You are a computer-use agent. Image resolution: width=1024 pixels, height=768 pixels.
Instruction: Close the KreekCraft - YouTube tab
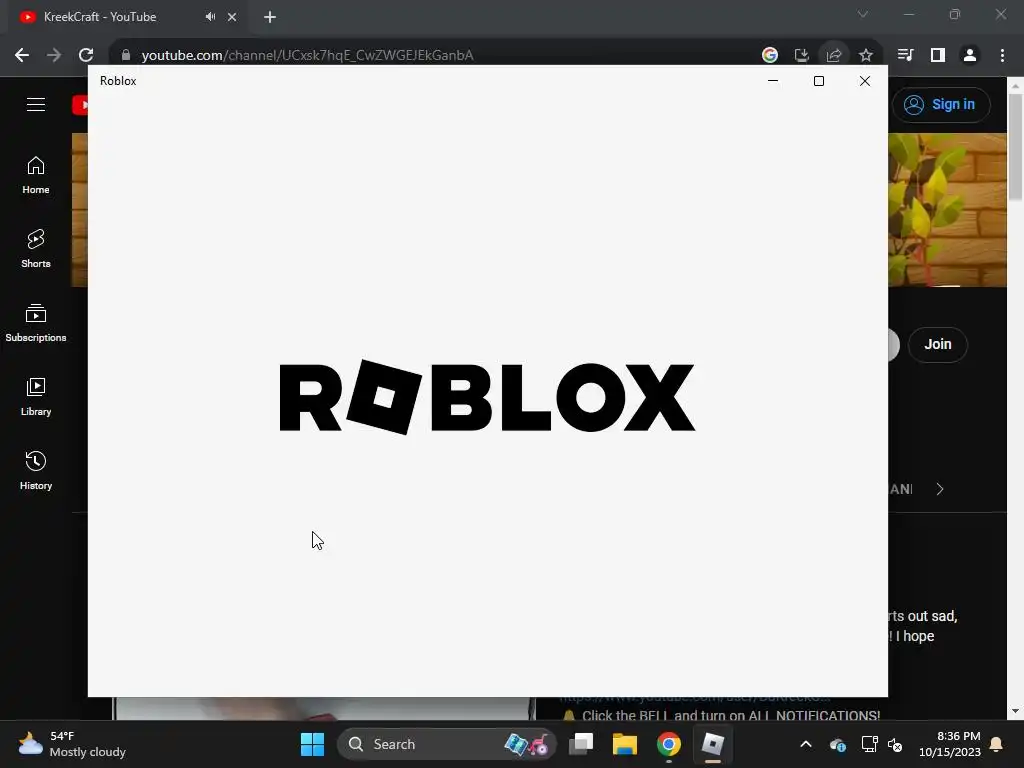(232, 17)
